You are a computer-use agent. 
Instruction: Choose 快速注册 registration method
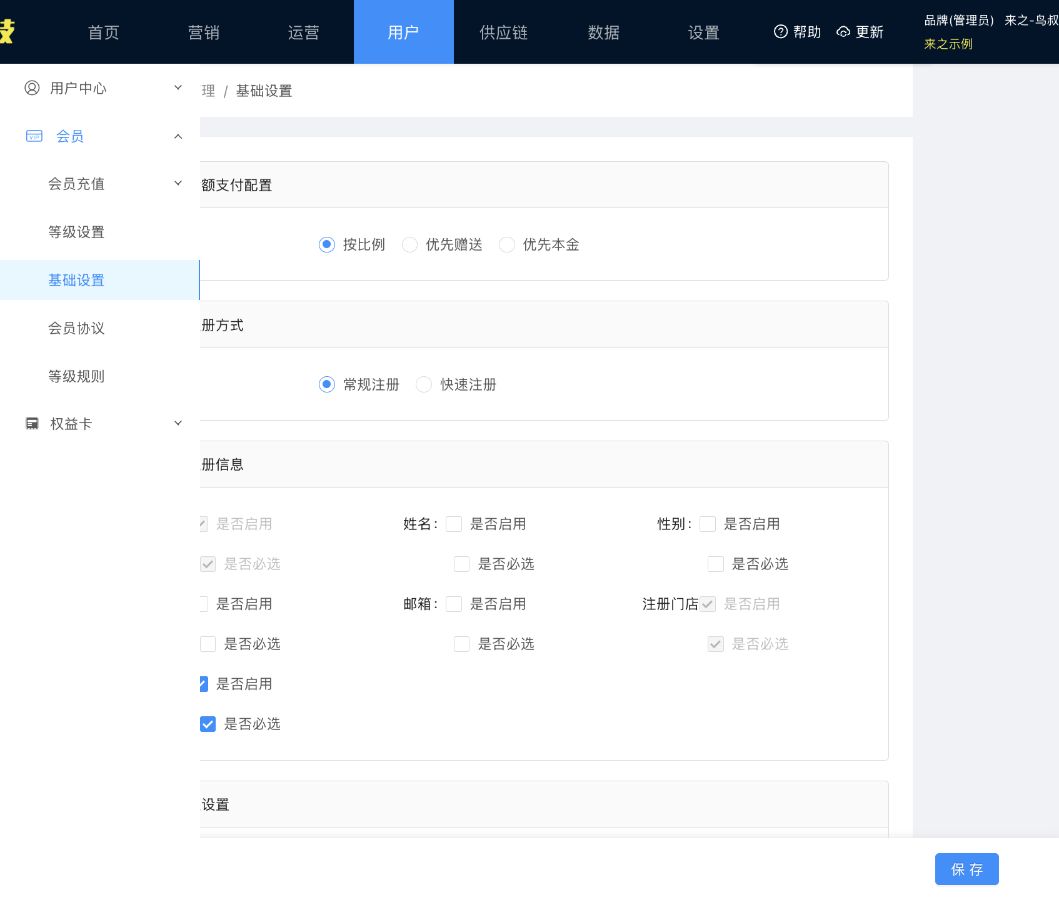[424, 384]
